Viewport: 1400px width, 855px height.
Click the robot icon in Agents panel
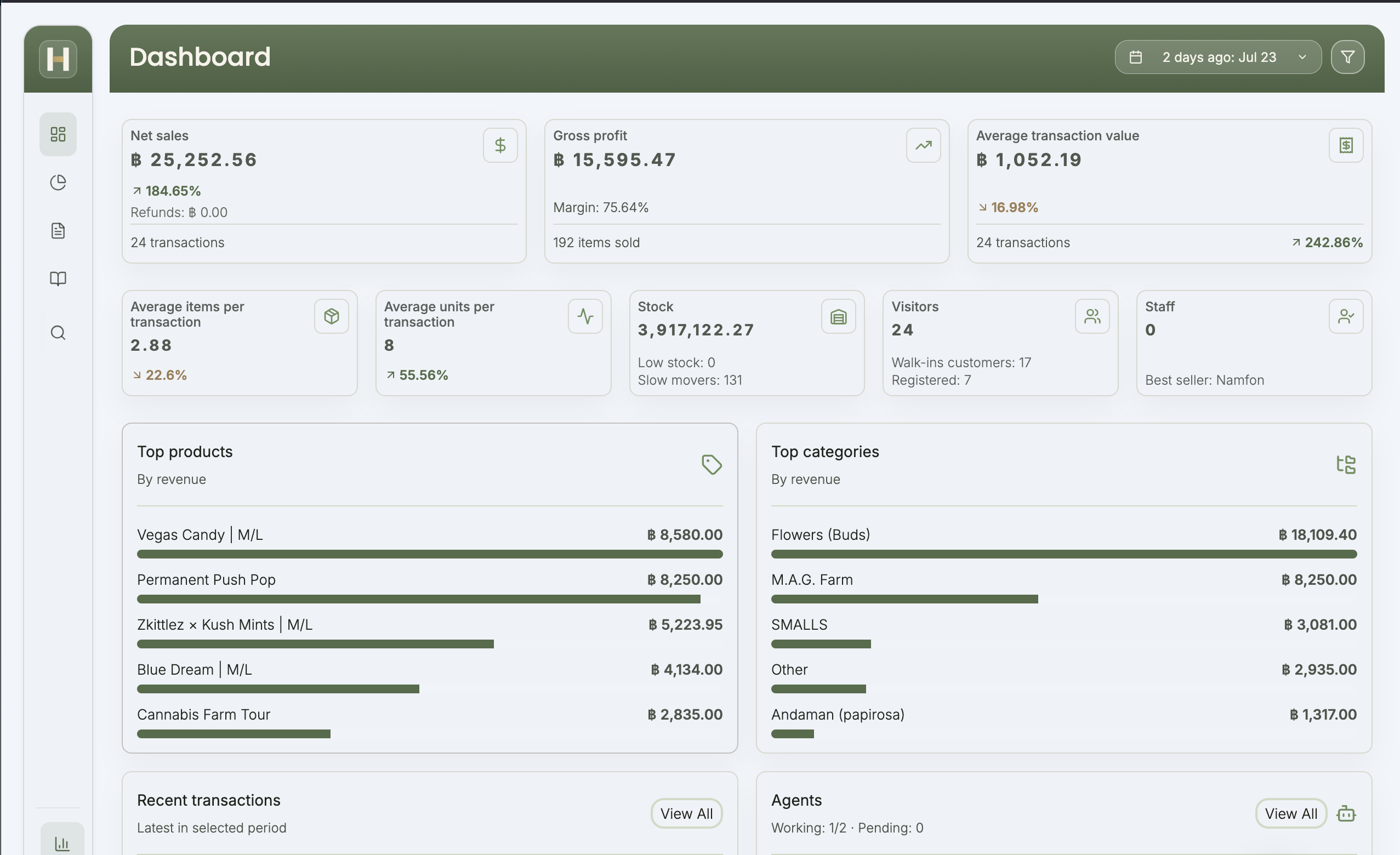coord(1346,813)
